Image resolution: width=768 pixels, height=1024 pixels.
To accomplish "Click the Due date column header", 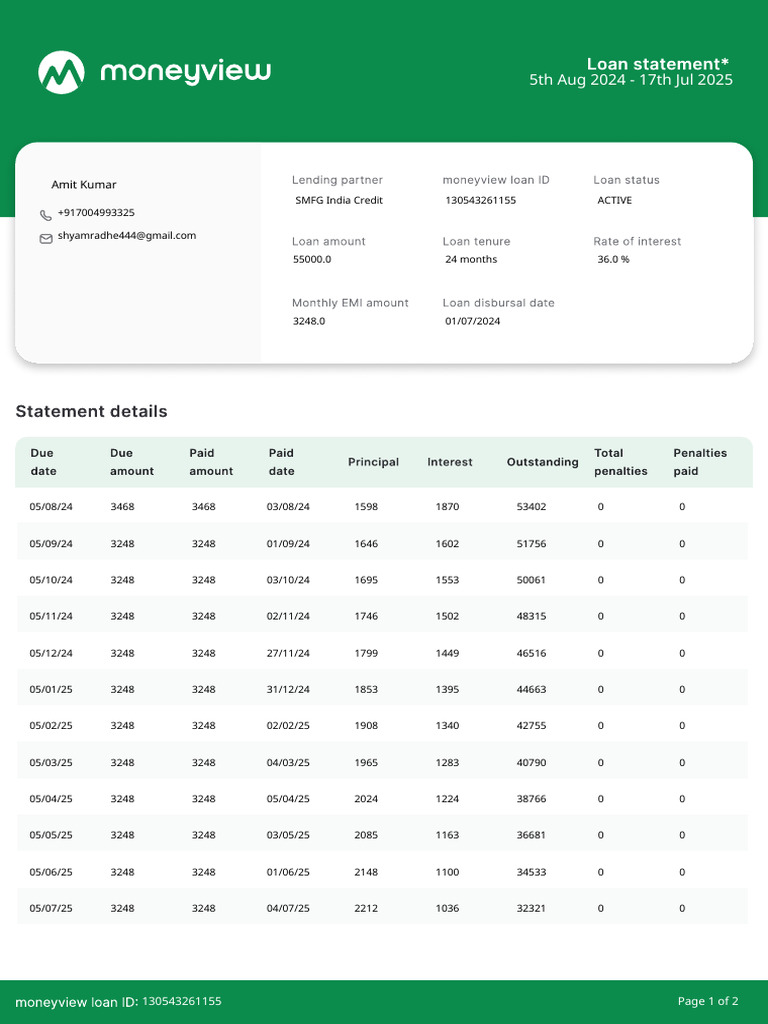I will [x=43, y=462].
